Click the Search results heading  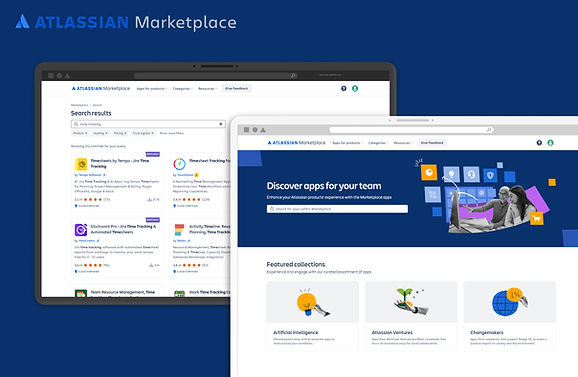pos(91,113)
